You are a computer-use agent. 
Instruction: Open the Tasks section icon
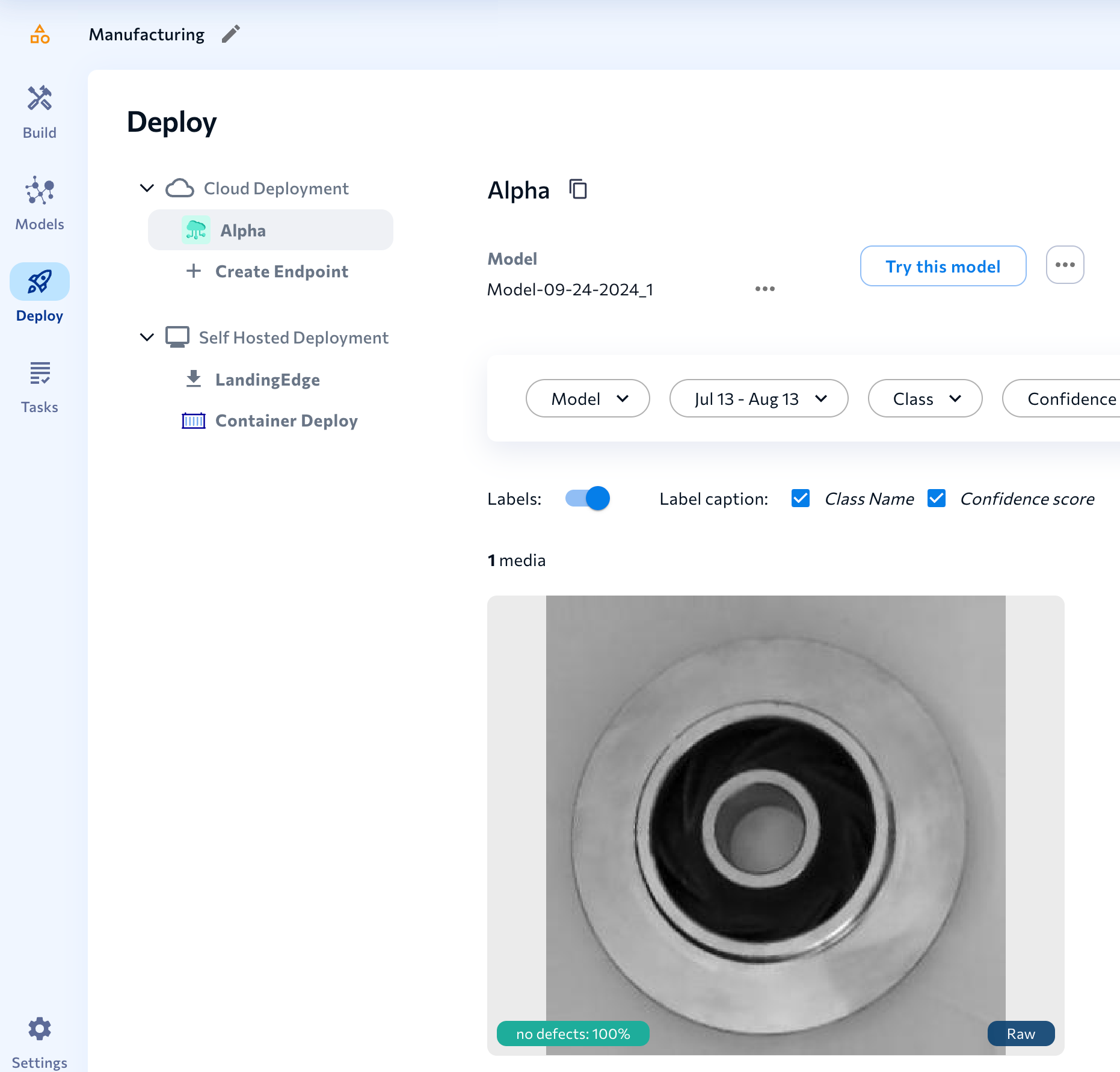[40, 386]
